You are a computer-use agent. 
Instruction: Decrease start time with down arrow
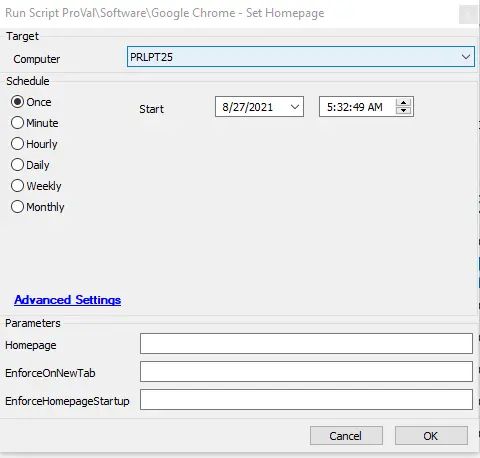coord(403,111)
